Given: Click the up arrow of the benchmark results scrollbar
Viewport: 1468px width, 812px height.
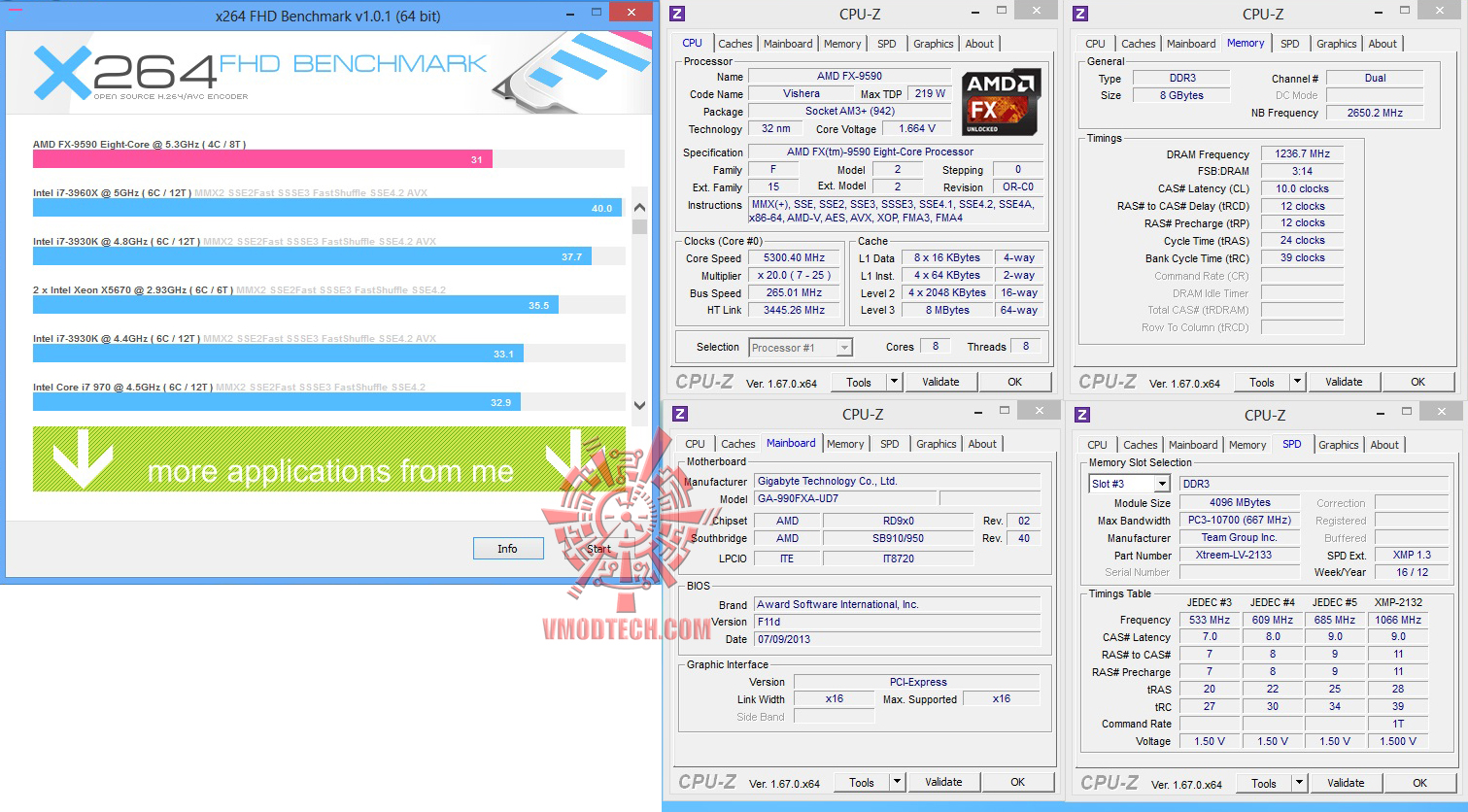Looking at the screenshot, I should pos(639,207).
